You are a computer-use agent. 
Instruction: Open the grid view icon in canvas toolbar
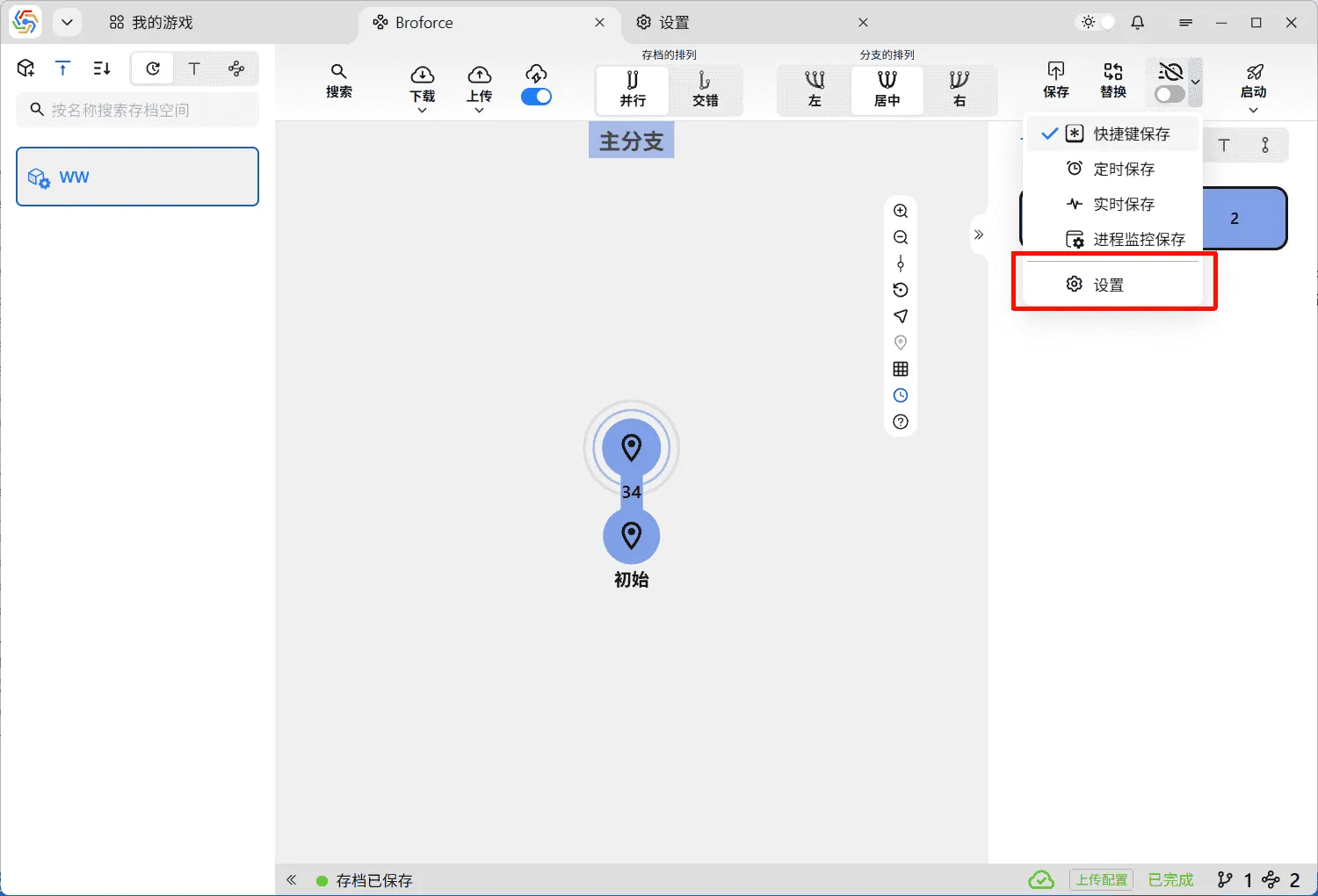900,369
